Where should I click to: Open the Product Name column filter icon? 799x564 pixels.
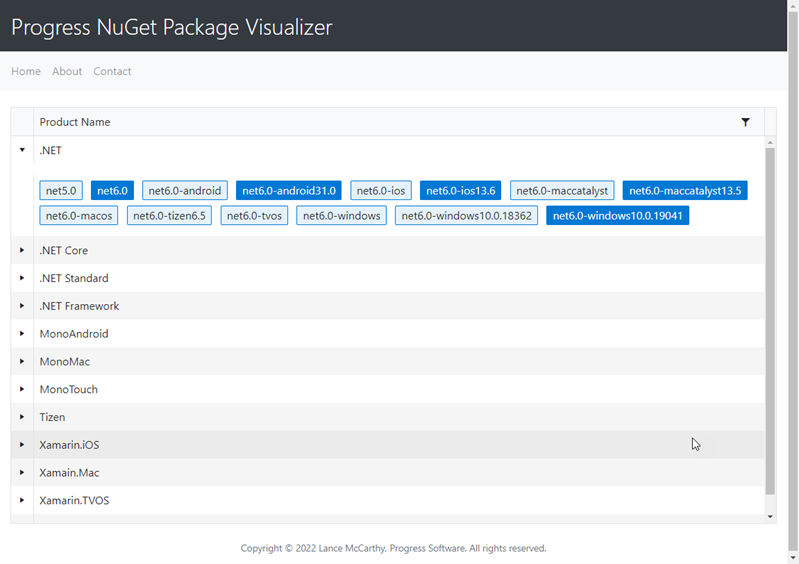point(745,122)
